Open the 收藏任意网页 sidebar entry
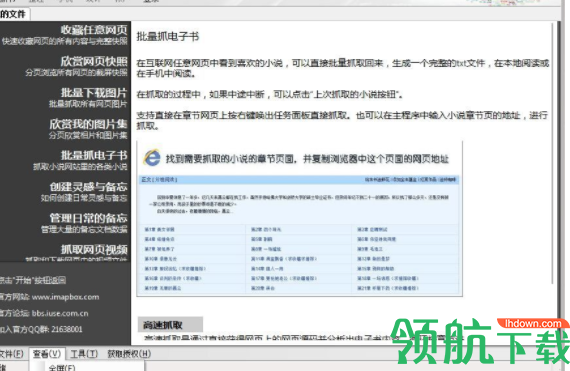The image size is (570, 371). [94, 29]
